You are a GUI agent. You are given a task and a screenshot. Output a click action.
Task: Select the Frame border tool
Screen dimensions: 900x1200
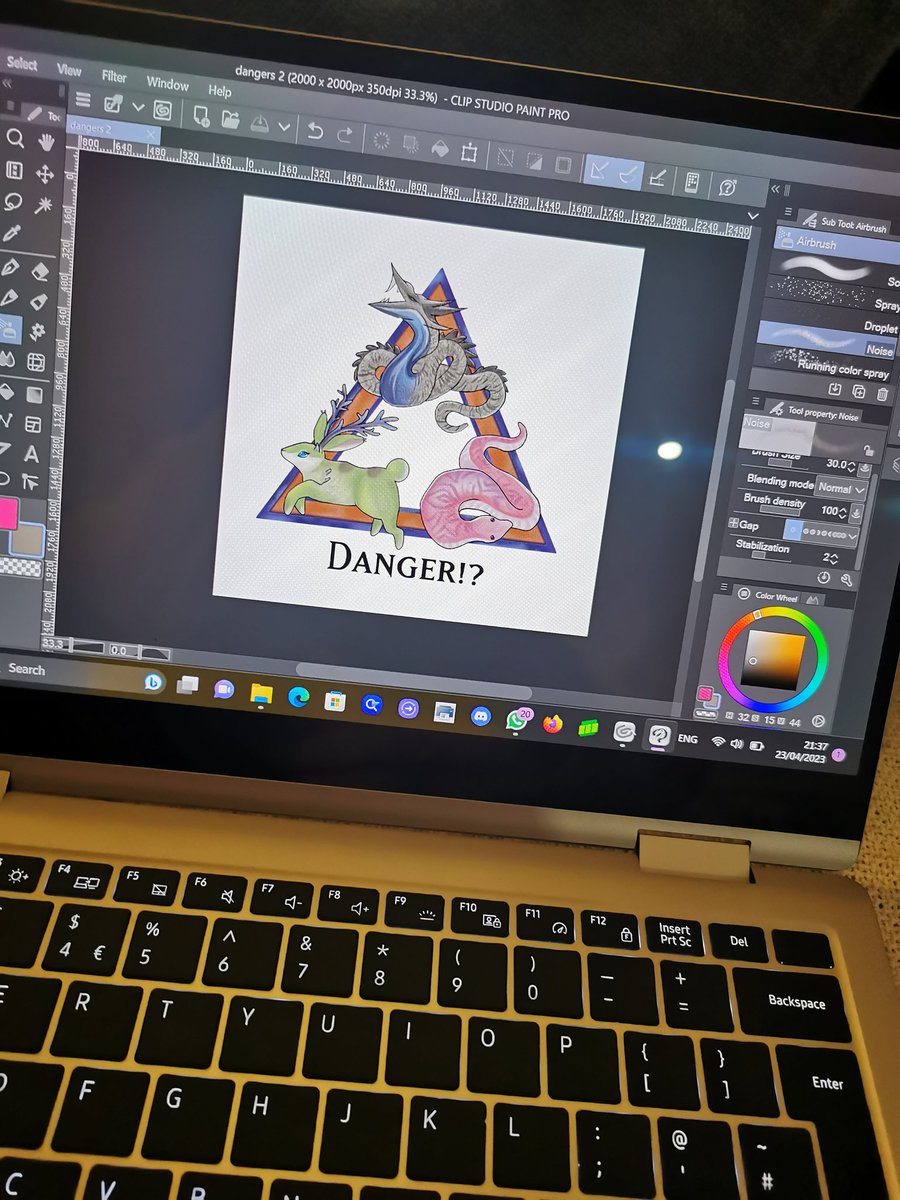(x=33, y=424)
